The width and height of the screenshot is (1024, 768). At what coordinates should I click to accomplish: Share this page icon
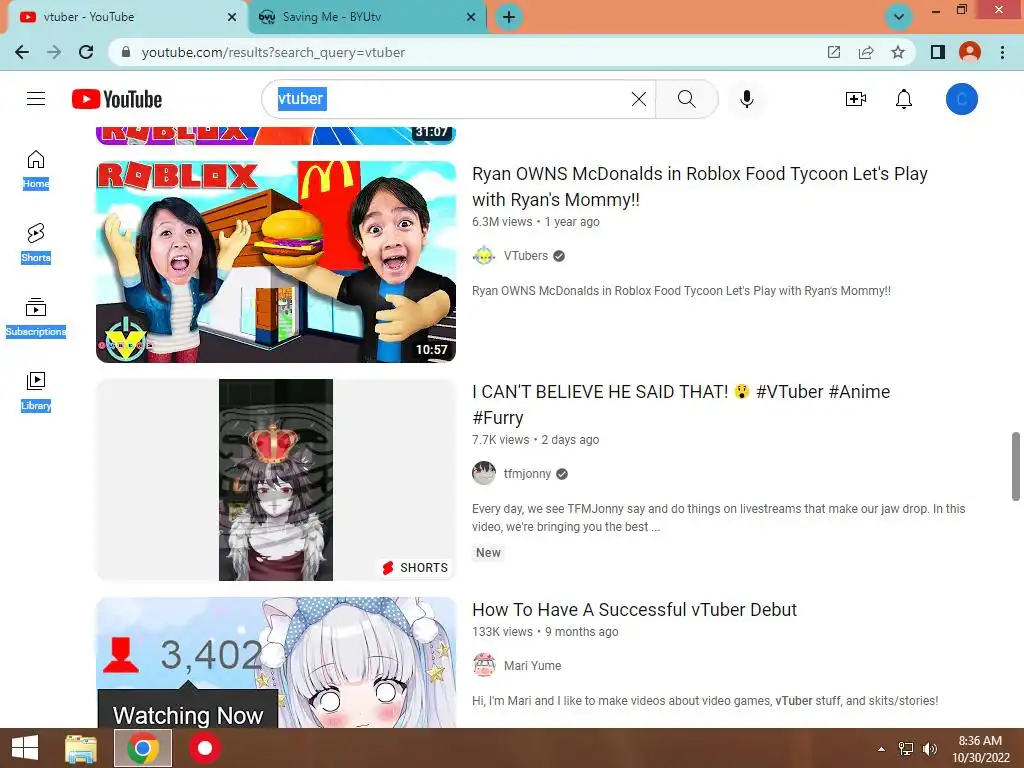coord(866,52)
